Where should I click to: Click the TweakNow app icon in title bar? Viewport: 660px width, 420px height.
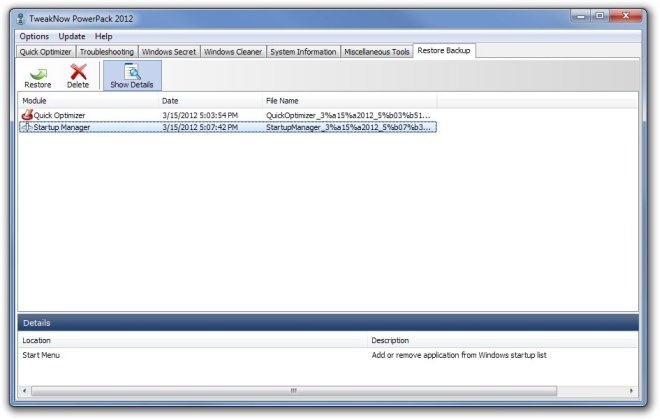tap(20, 19)
